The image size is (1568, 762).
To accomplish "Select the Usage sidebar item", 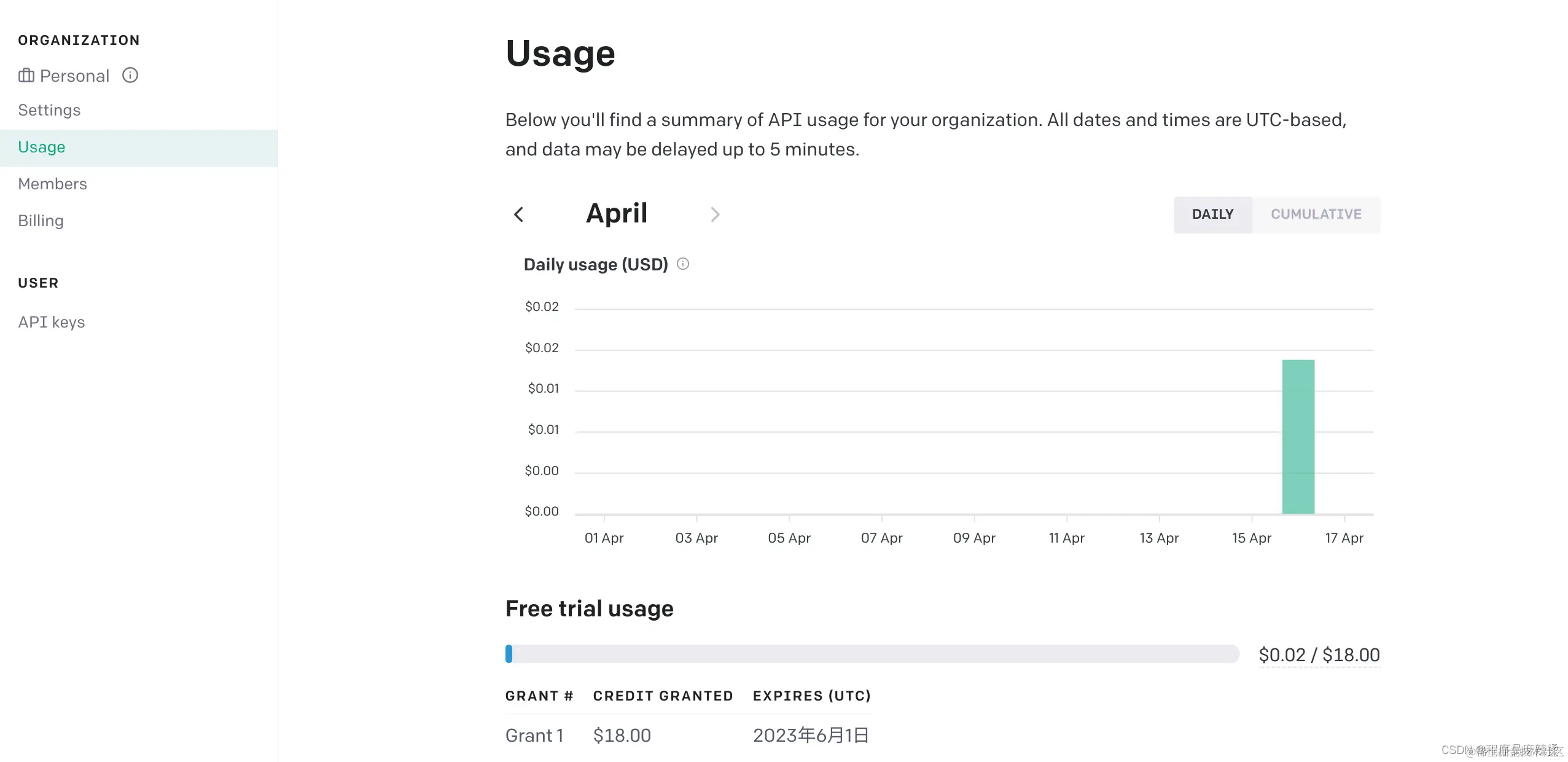I will click(42, 147).
